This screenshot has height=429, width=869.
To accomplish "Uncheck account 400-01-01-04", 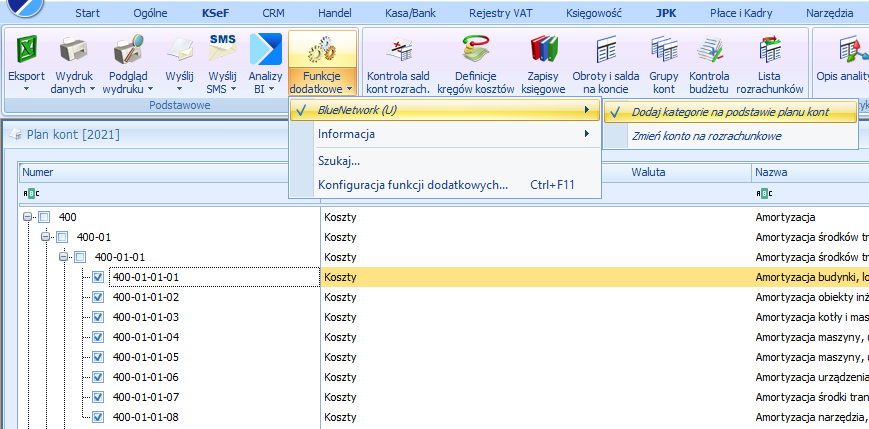I will pyautogui.click(x=98, y=337).
